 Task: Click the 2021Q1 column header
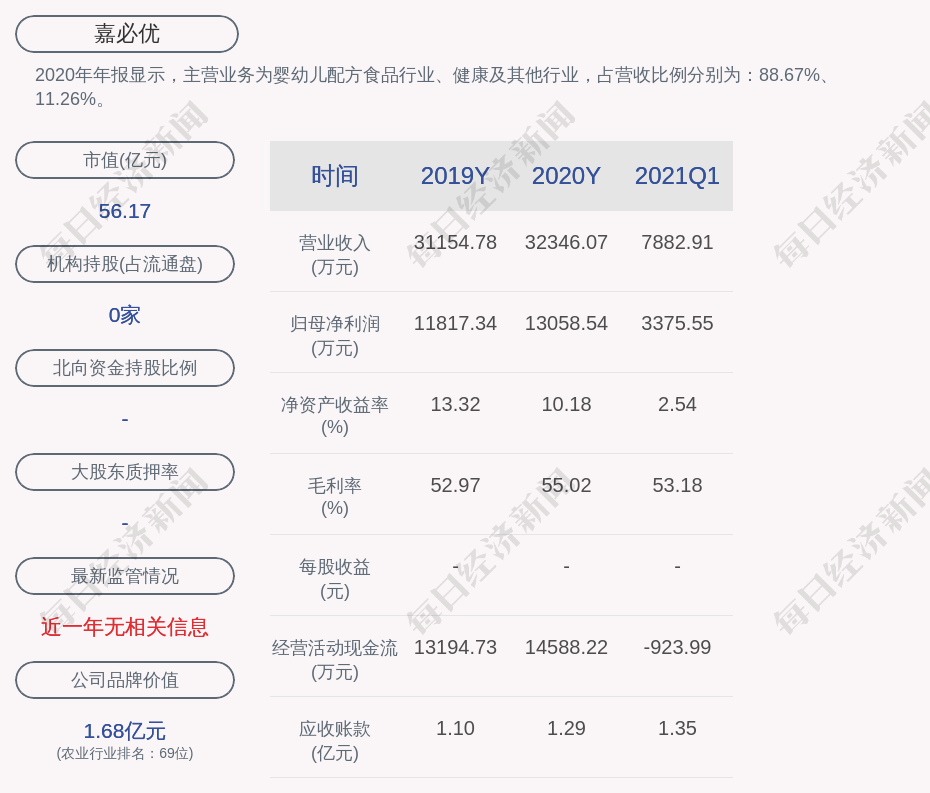point(677,176)
